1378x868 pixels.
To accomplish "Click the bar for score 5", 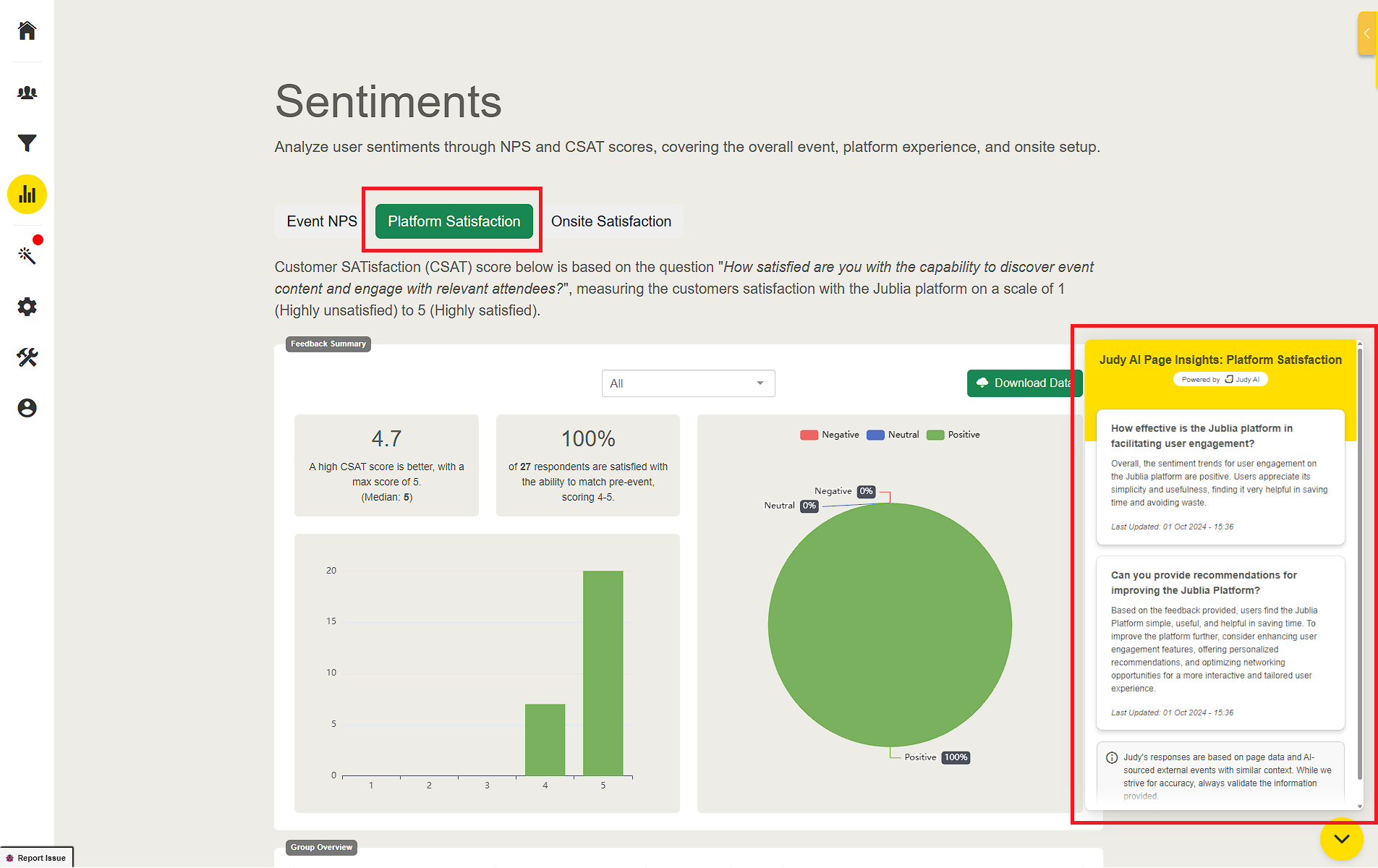I will click(x=603, y=673).
